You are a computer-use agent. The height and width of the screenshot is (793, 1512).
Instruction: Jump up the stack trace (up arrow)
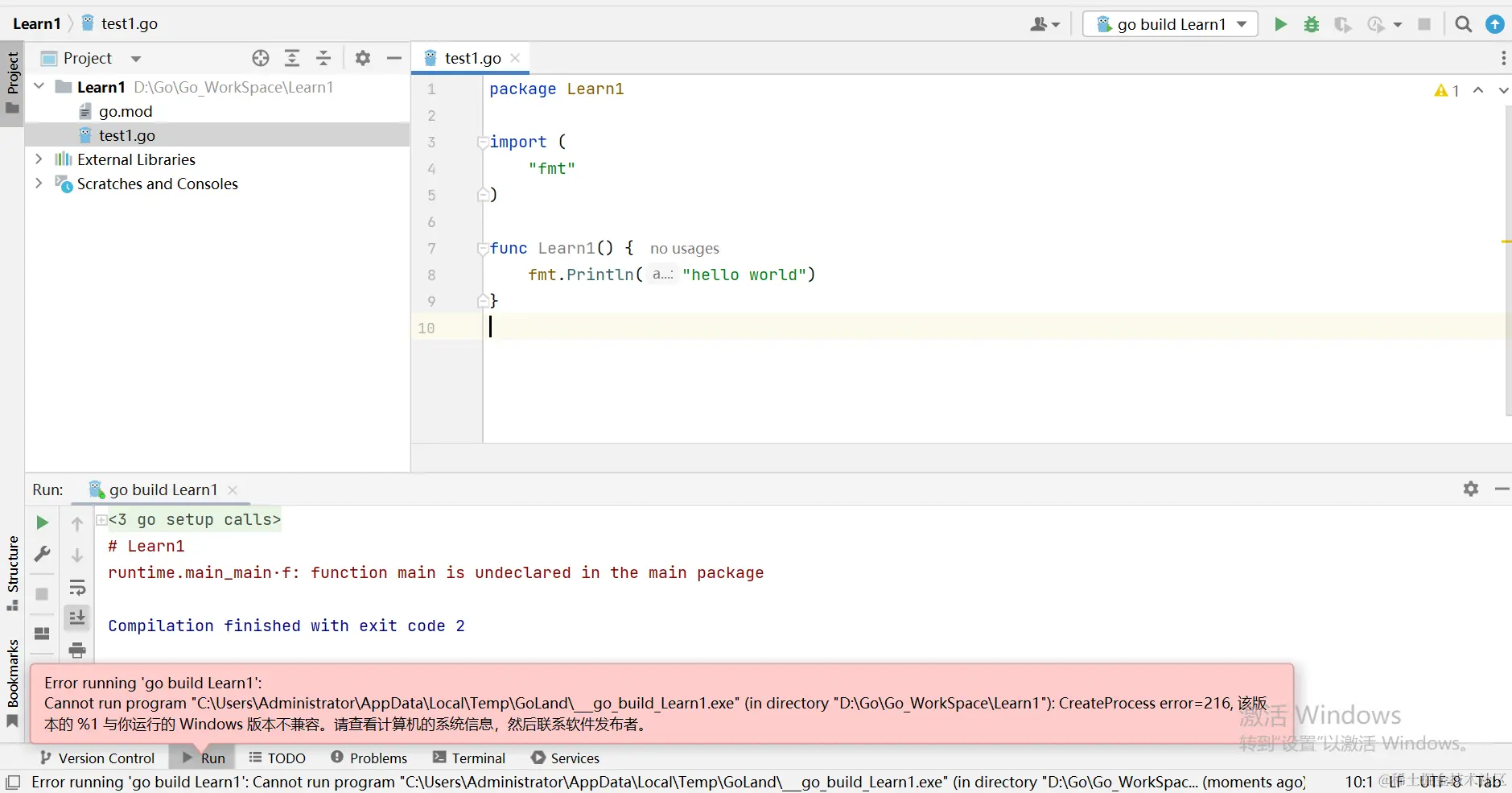(77, 524)
